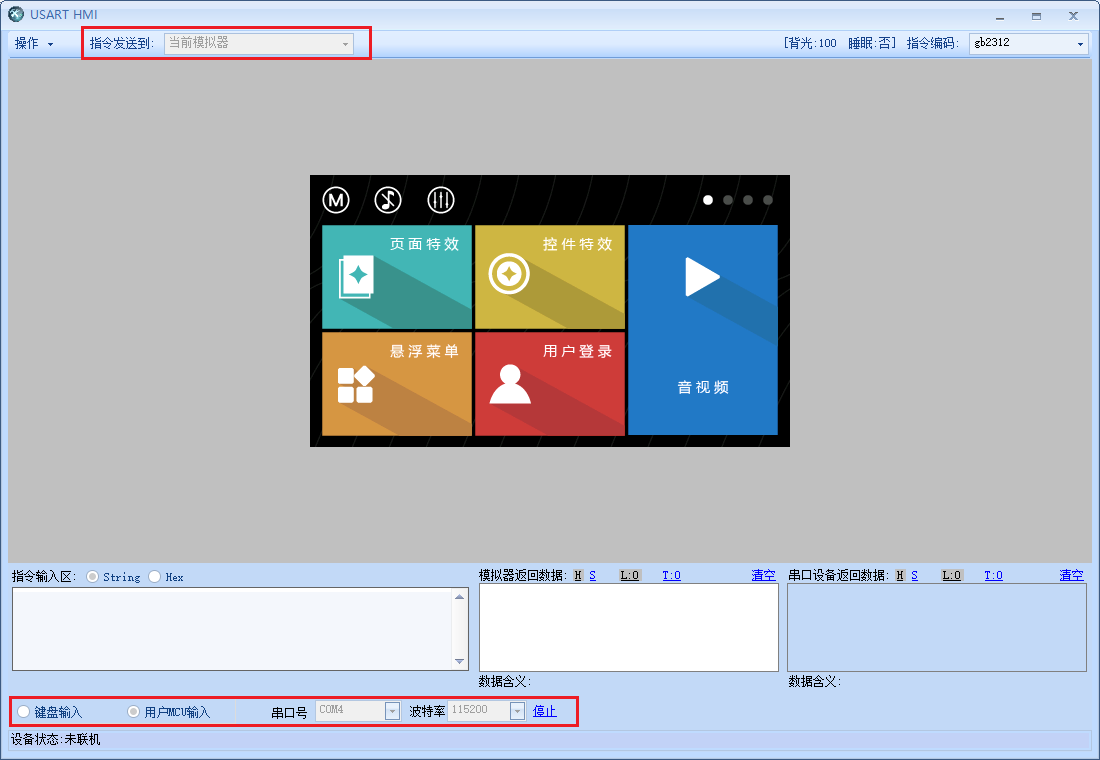Click 停止 to stop the serial connection
Screen dimensions: 1100x760
tap(543, 711)
